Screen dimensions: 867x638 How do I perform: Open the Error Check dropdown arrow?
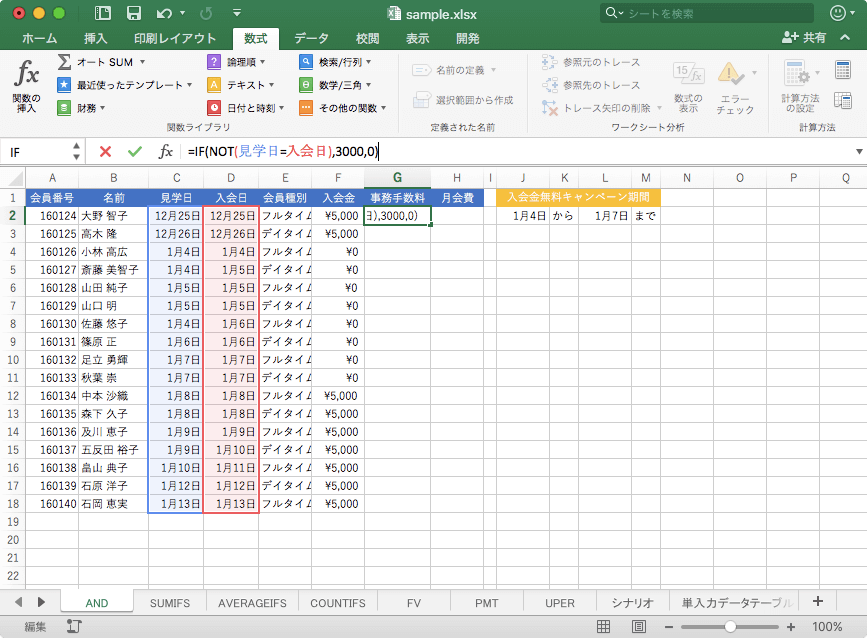tap(754, 73)
